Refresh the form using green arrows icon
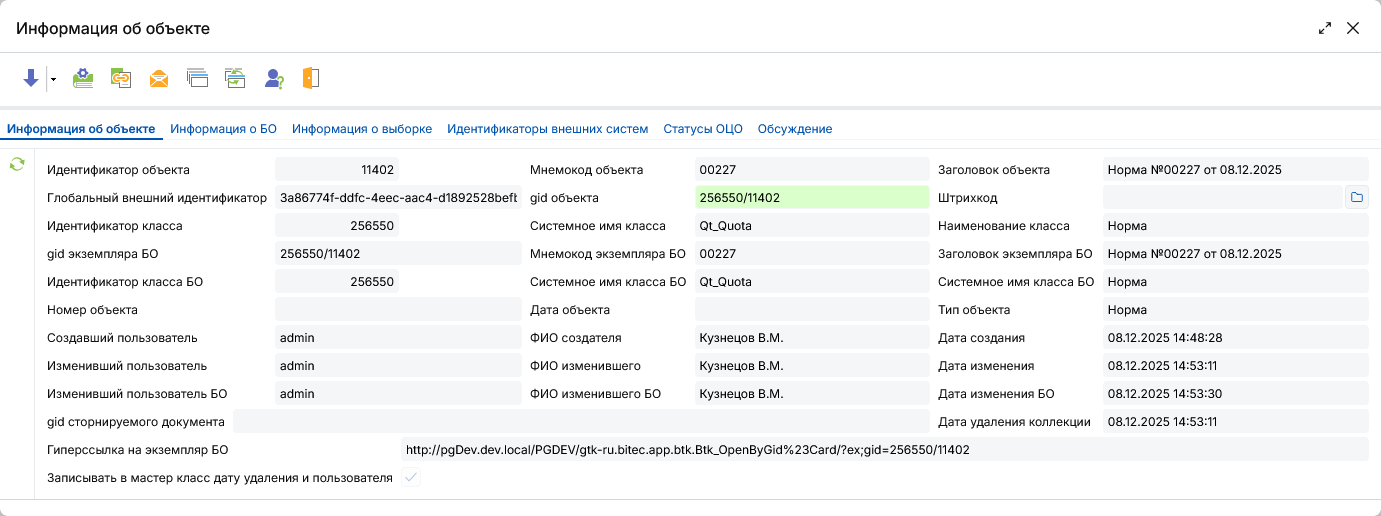Screen dimensions: 1381x516 pos(17,164)
